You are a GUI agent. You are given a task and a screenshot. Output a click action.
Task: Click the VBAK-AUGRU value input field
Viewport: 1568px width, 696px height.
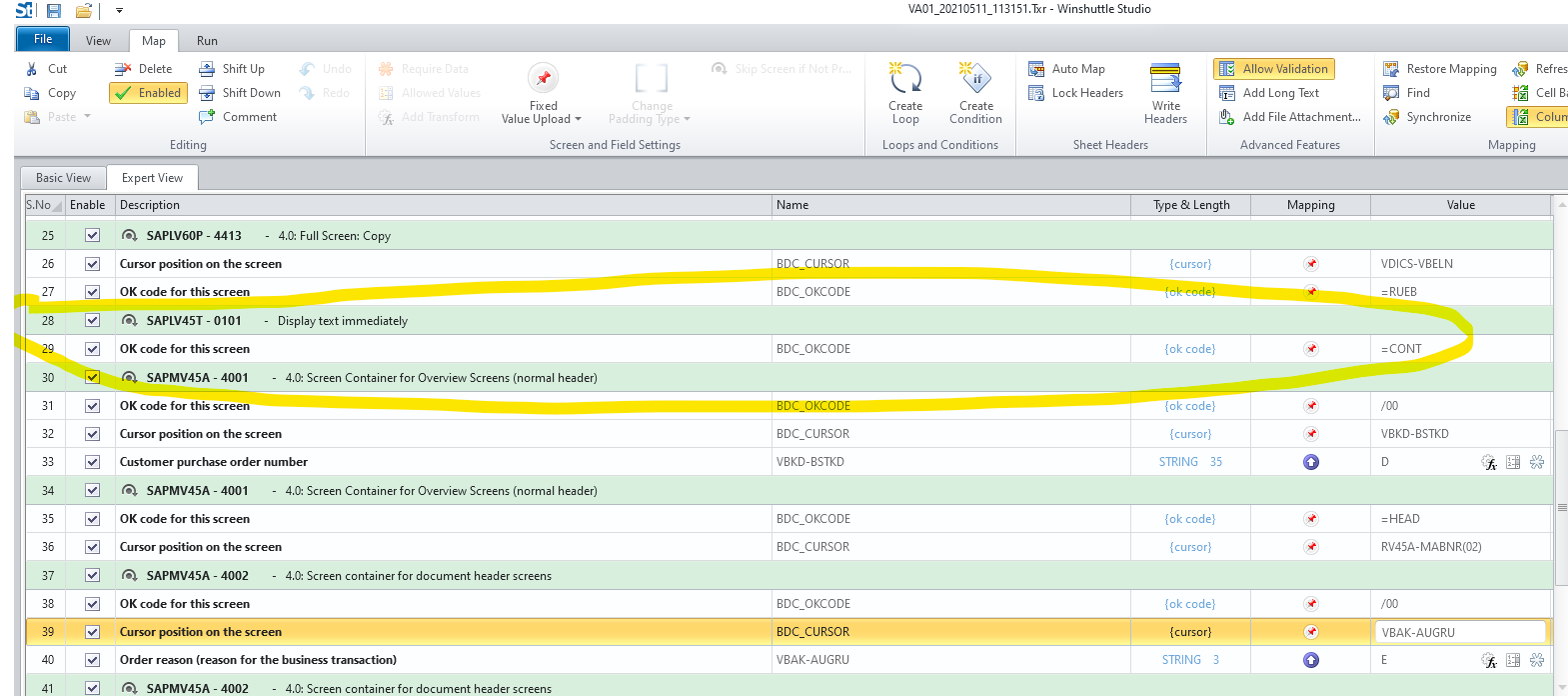pos(1459,632)
